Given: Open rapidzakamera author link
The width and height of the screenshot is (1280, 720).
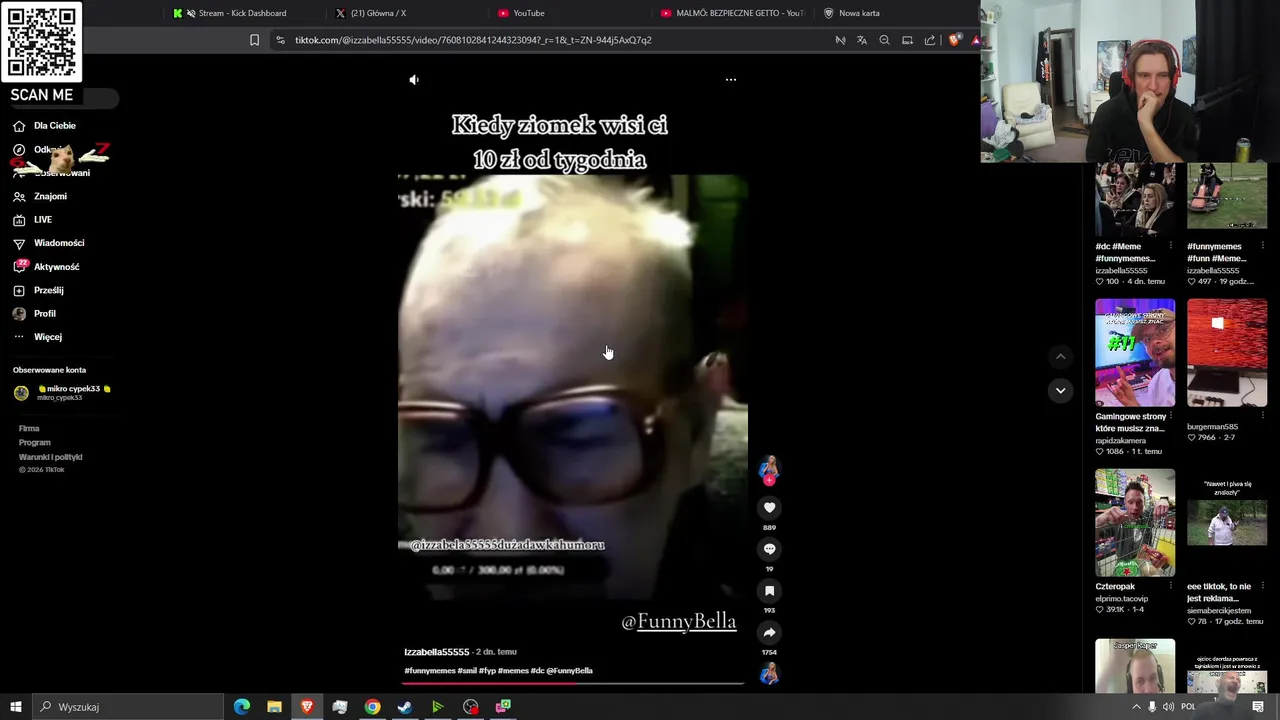Looking at the screenshot, I should [1121, 440].
